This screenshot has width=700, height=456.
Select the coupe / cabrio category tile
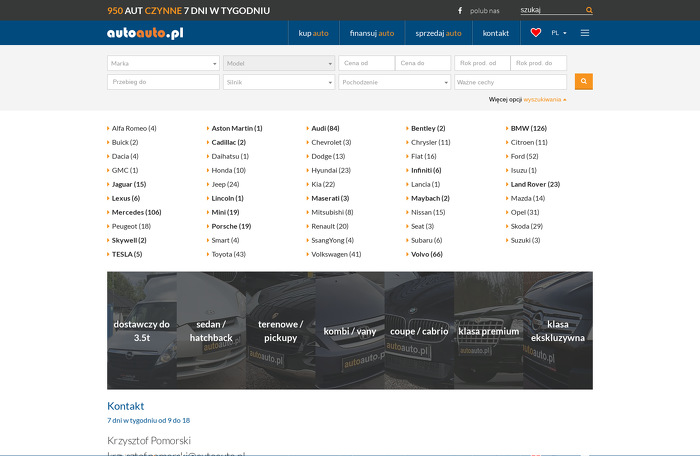(419, 330)
